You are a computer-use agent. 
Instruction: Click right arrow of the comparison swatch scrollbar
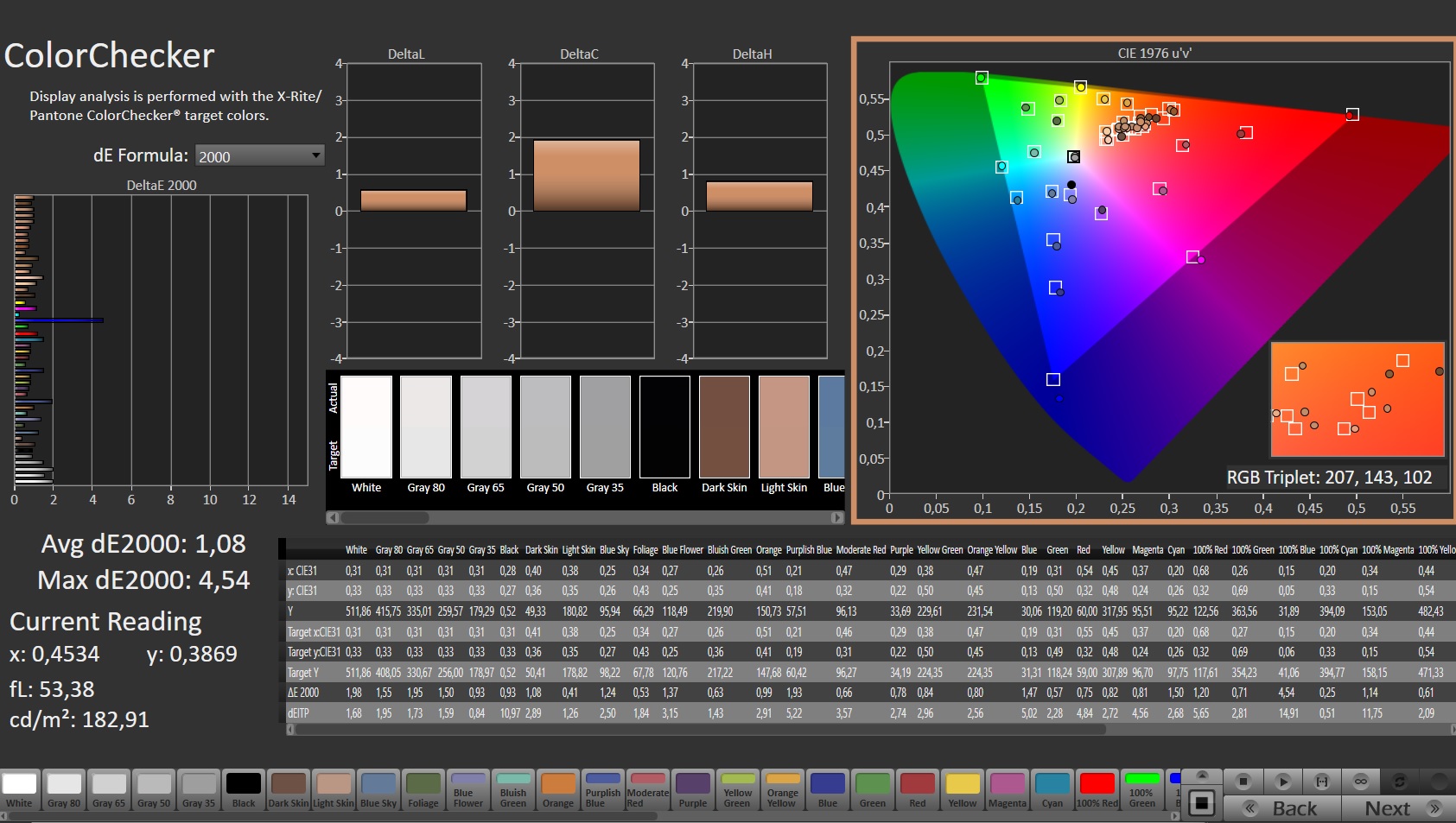836,518
